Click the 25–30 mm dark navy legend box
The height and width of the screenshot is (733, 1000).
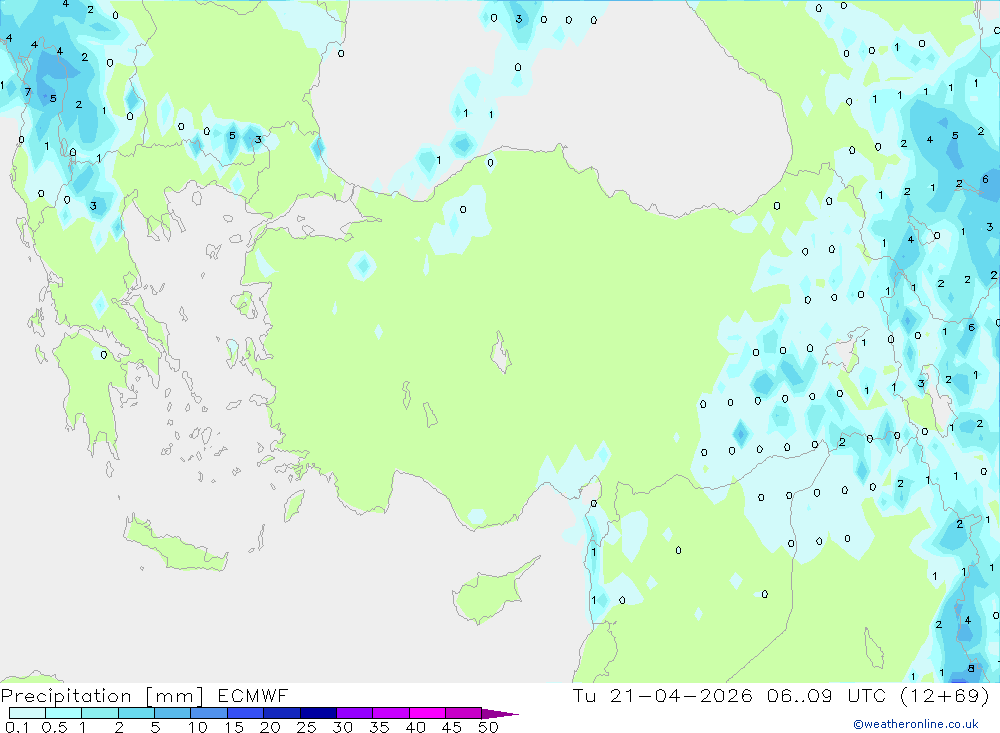[318, 713]
